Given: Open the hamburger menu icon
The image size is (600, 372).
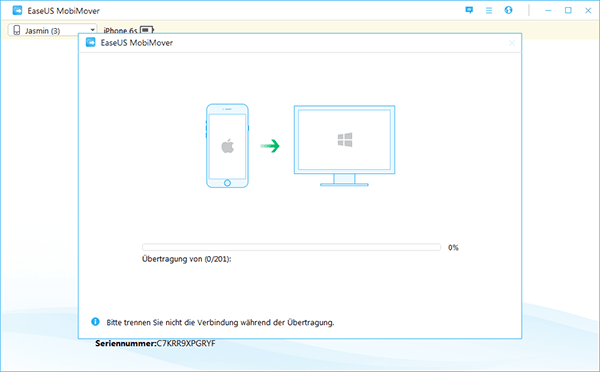Looking at the screenshot, I should click(489, 11).
